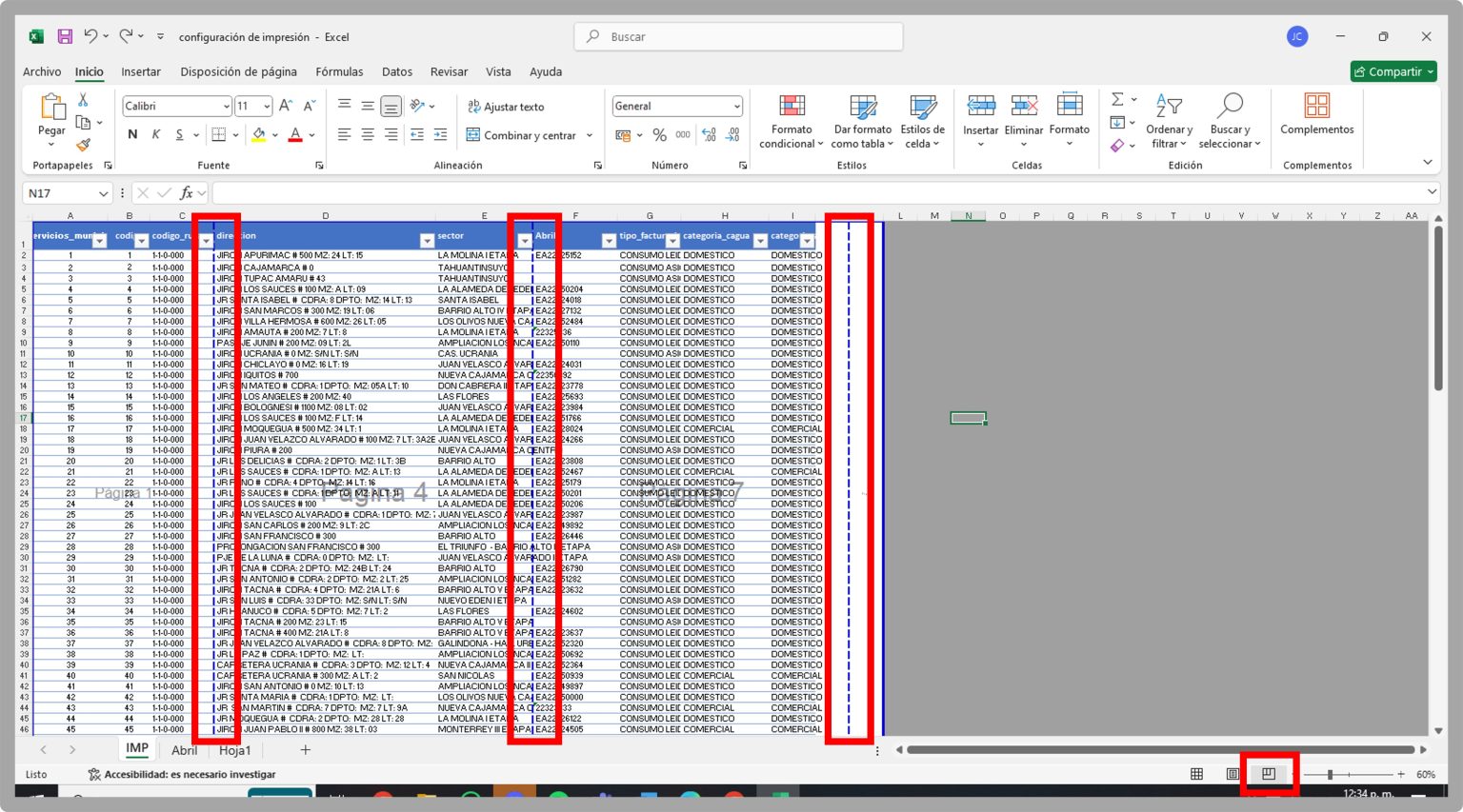
Task: Open the Abril sheet tab
Action: pyautogui.click(x=184, y=750)
